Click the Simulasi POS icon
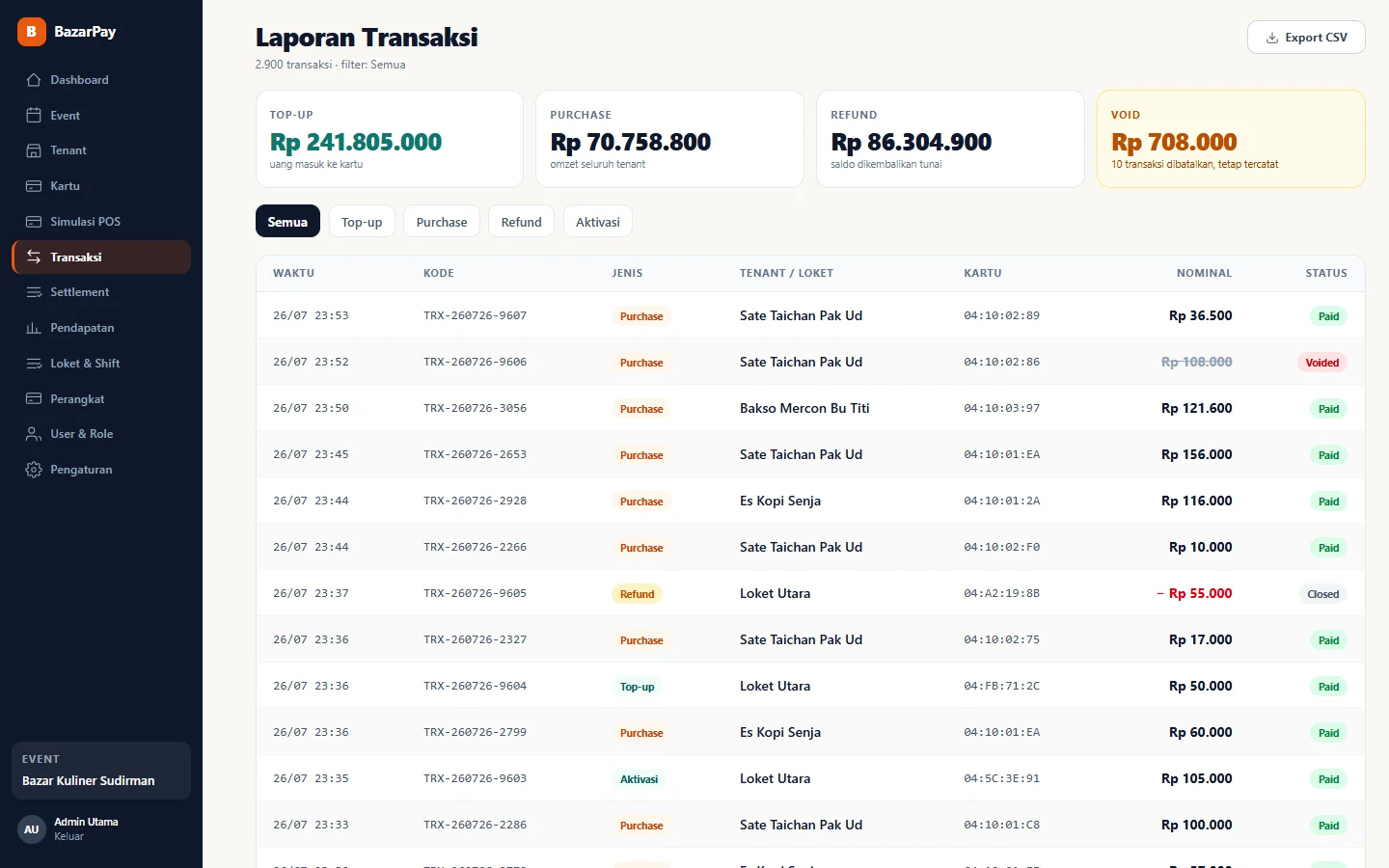 [x=34, y=222]
